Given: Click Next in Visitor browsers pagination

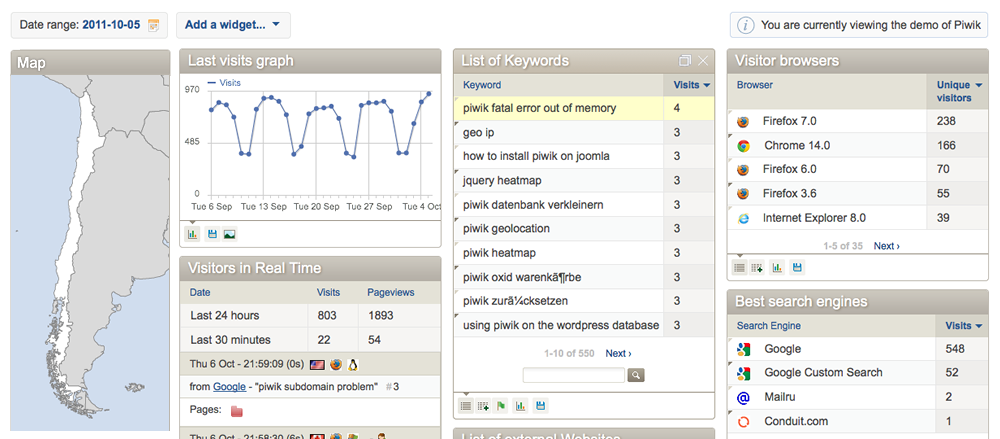Looking at the screenshot, I should 886,246.
